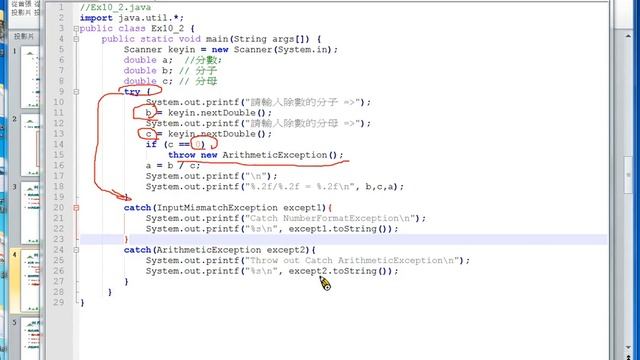Click the "except1.toString()" printf line
This screenshot has height=360, width=640.
(272, 229)
